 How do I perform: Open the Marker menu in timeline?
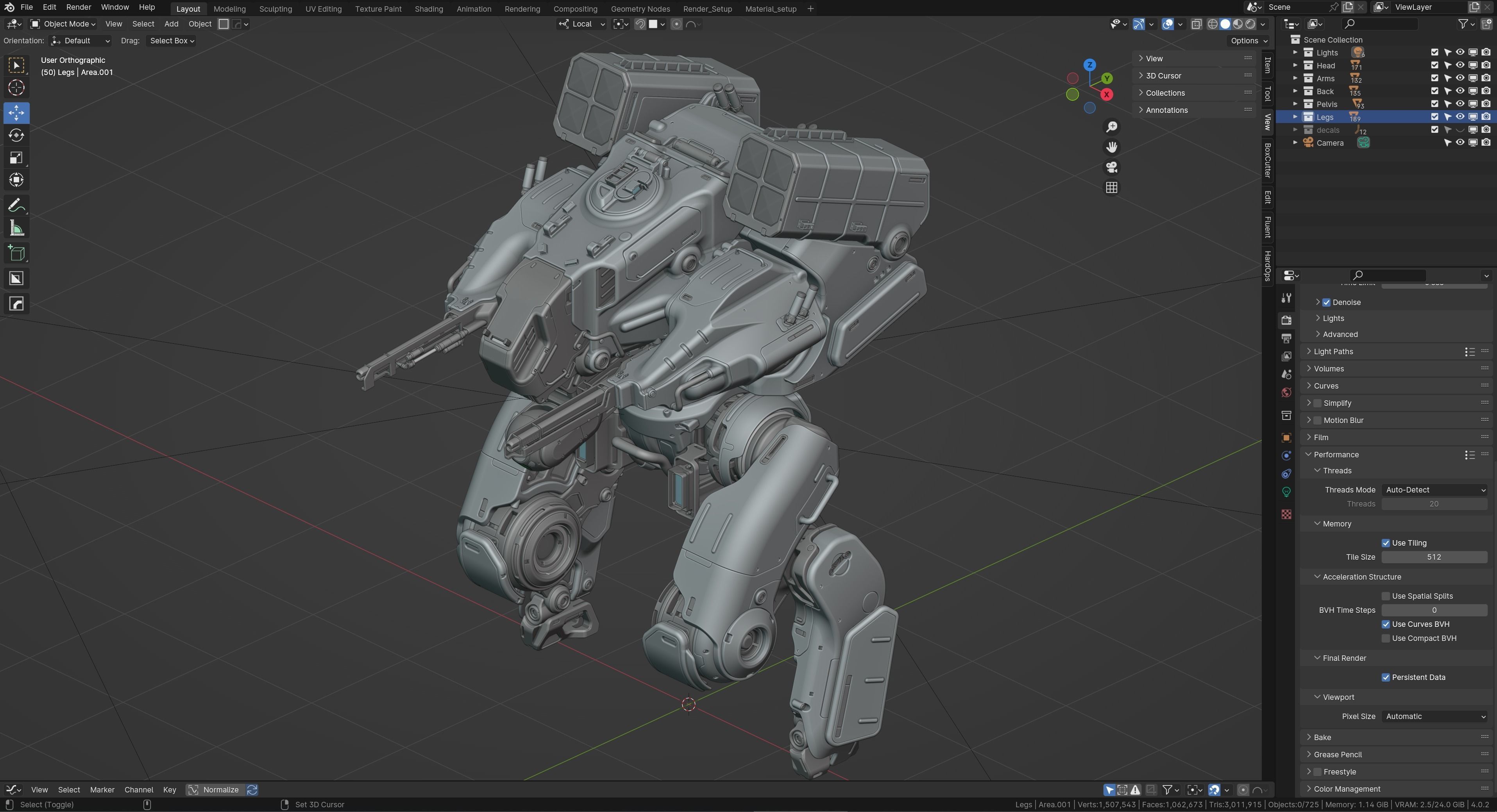[102, 790]
